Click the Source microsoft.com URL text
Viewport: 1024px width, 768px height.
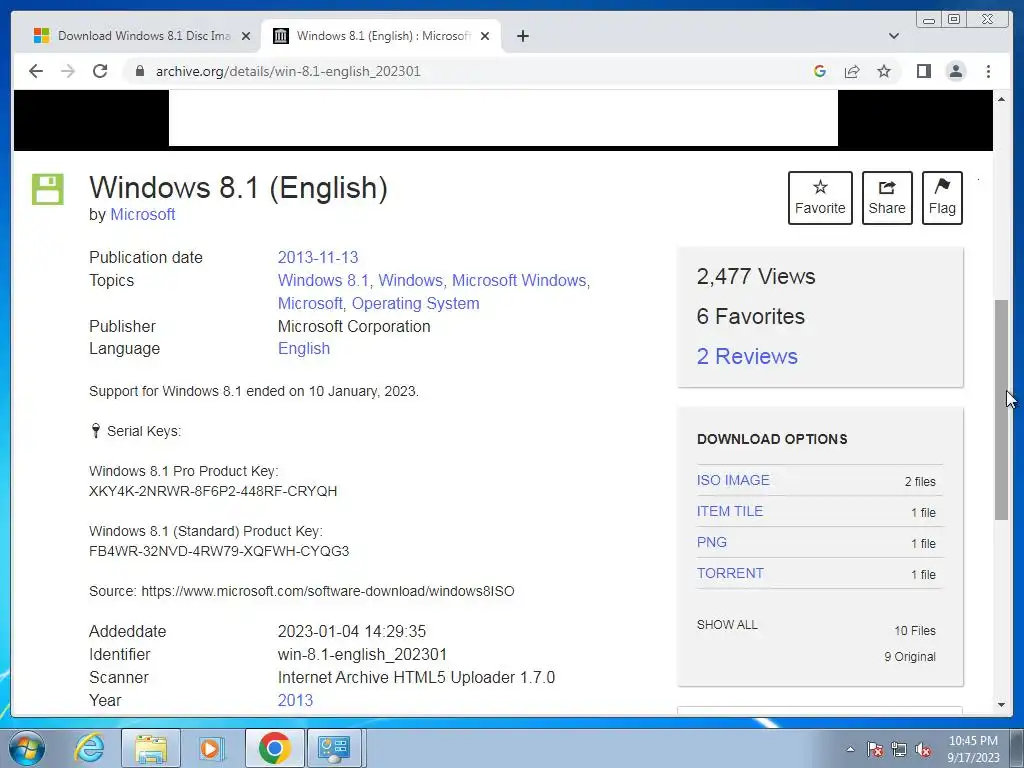pyautogui.click(x=328, y=591)
